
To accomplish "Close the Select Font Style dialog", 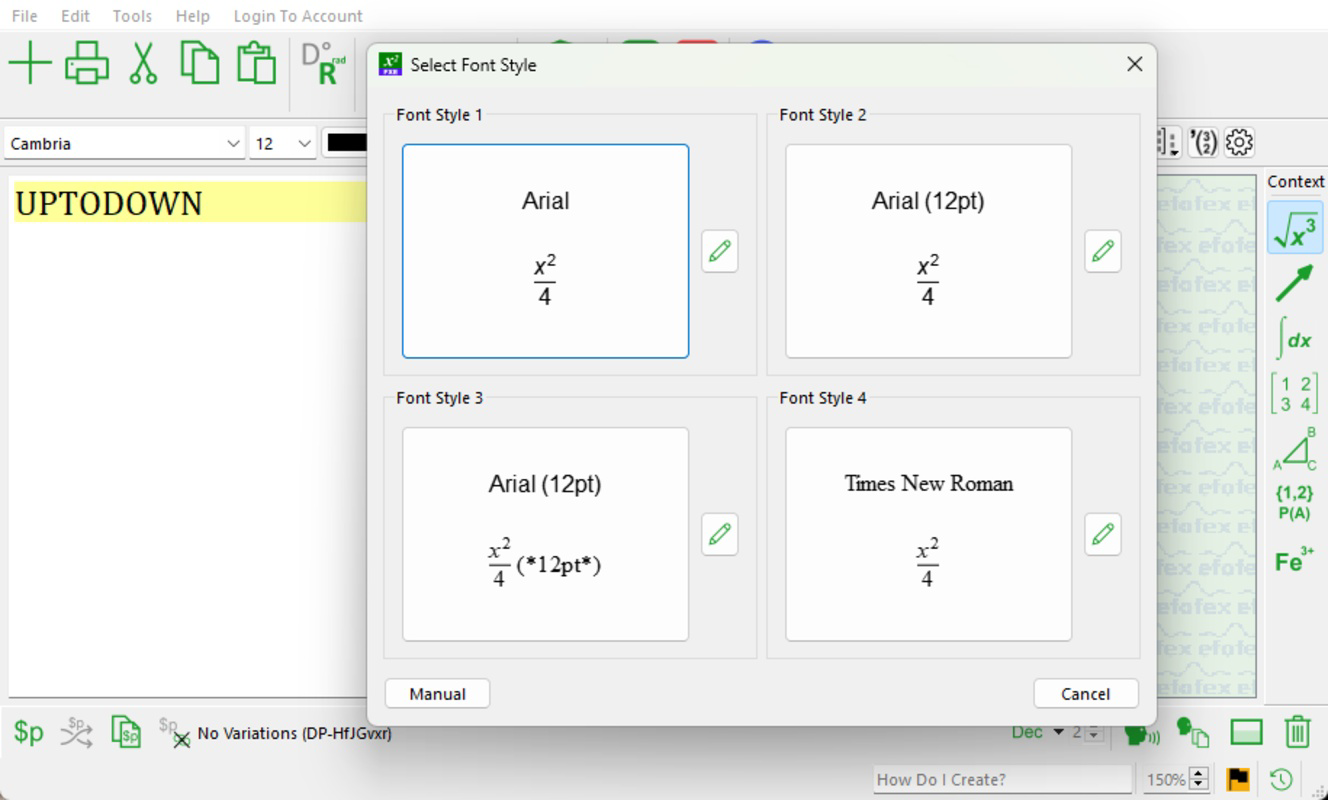I will [1134, 64].
